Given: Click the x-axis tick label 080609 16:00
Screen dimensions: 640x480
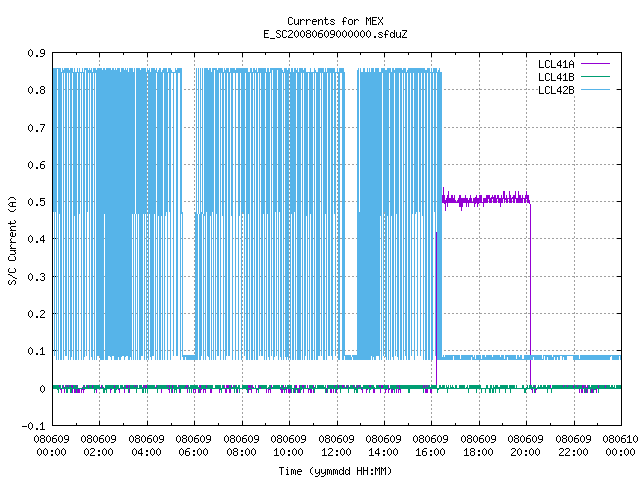Looking at the screenshot, I should click(x=430, y=445).
